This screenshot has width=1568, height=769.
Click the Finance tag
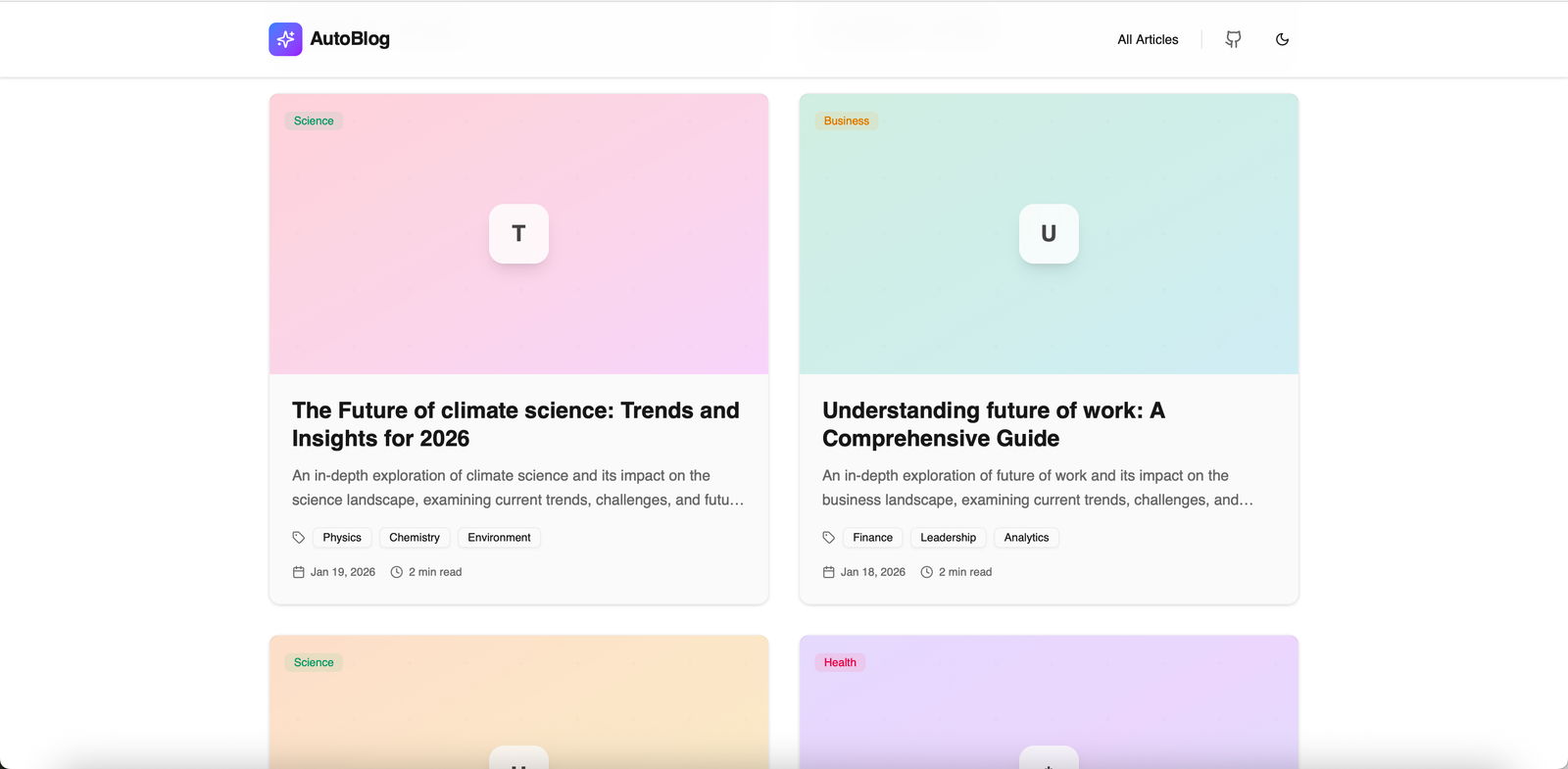[x=872, y=538]
